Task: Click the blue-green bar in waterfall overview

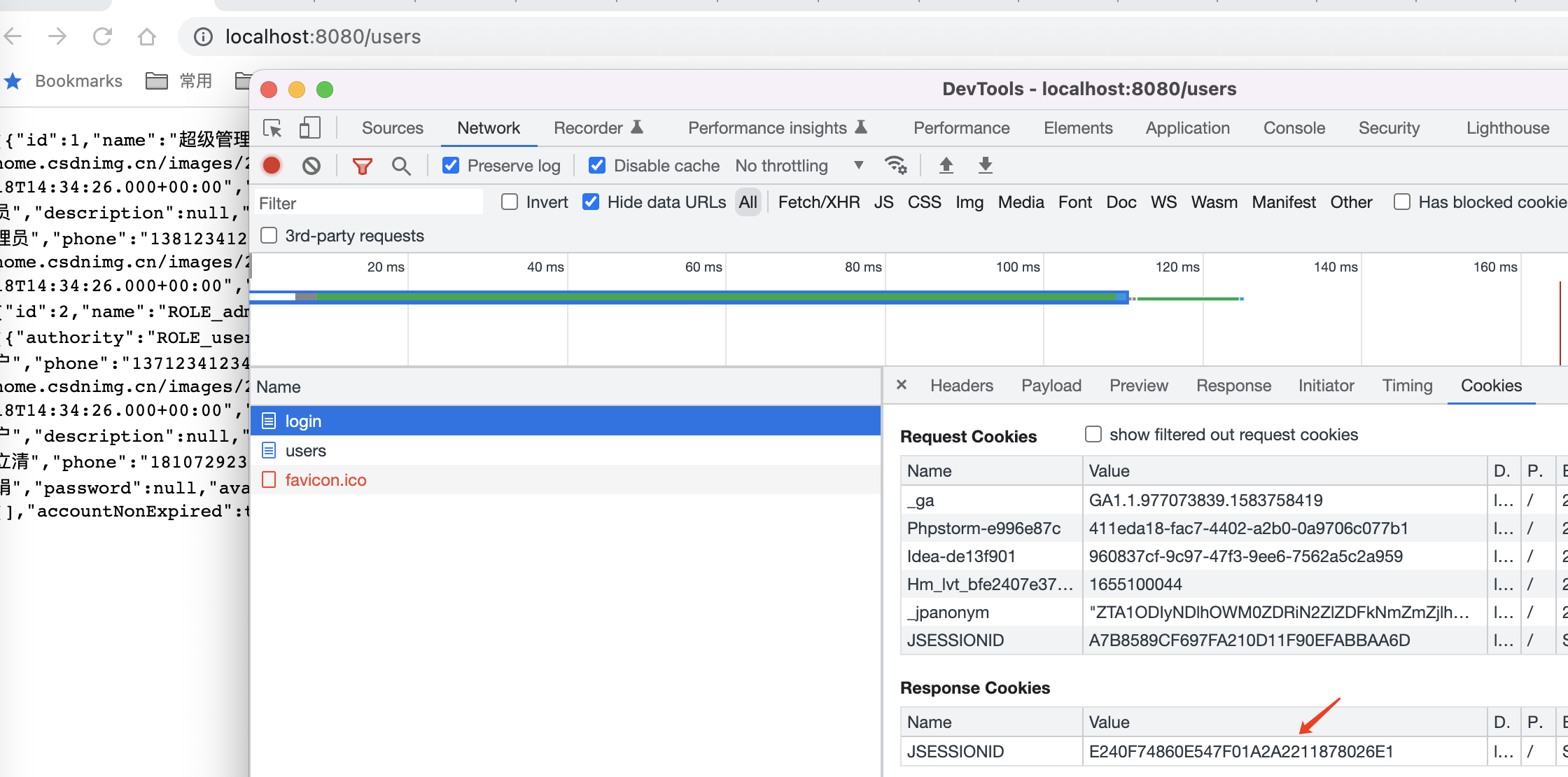Action: 689,297
